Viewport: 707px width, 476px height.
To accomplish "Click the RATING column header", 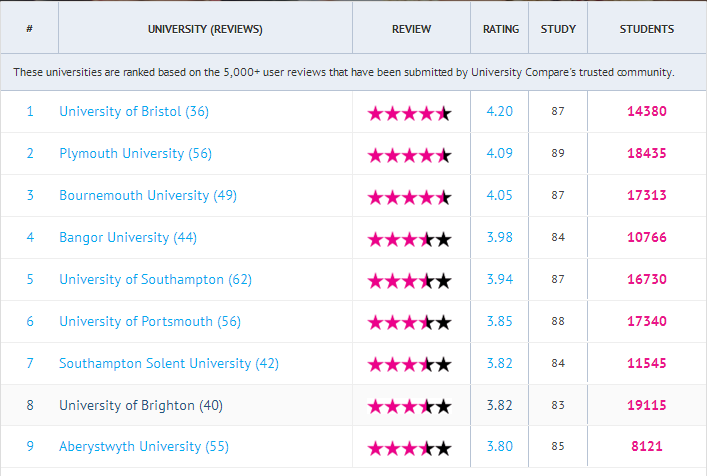I will pyautogui.click(x=501, y=29).
